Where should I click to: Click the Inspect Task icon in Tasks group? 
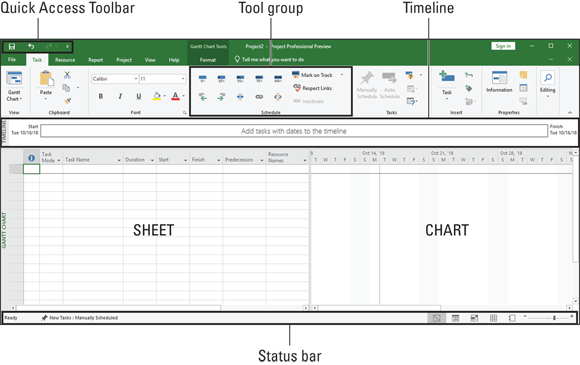[409, 75]
